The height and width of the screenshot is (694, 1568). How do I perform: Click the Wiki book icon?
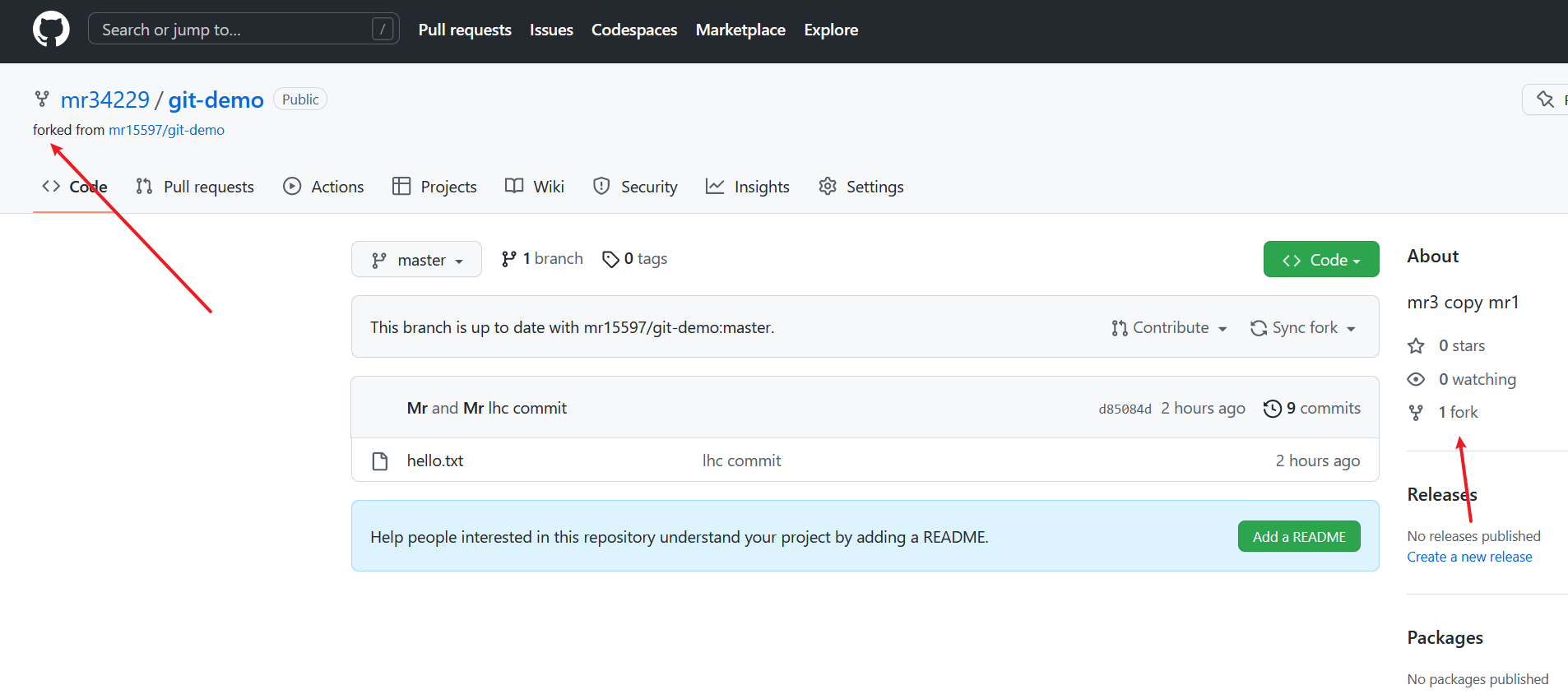[x=514, y=186]
